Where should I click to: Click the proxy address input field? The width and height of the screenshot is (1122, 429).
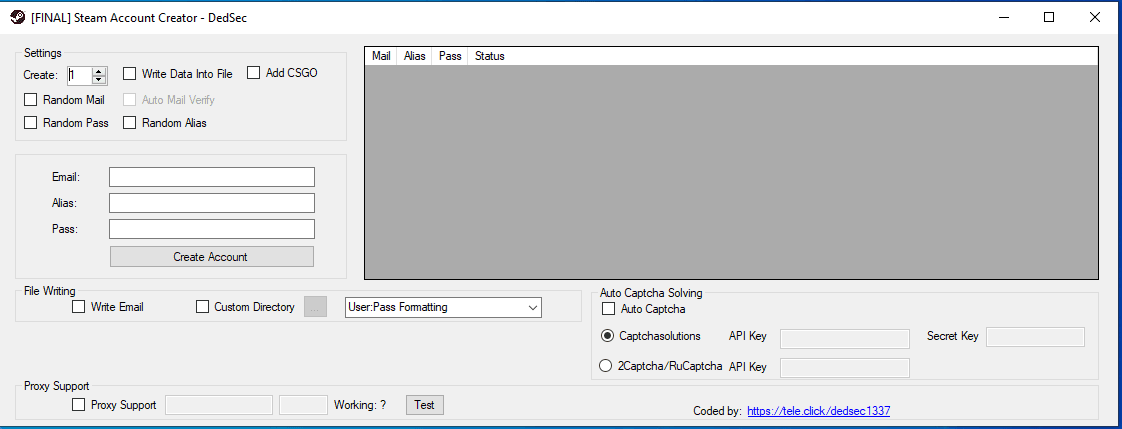coord(219,405)
